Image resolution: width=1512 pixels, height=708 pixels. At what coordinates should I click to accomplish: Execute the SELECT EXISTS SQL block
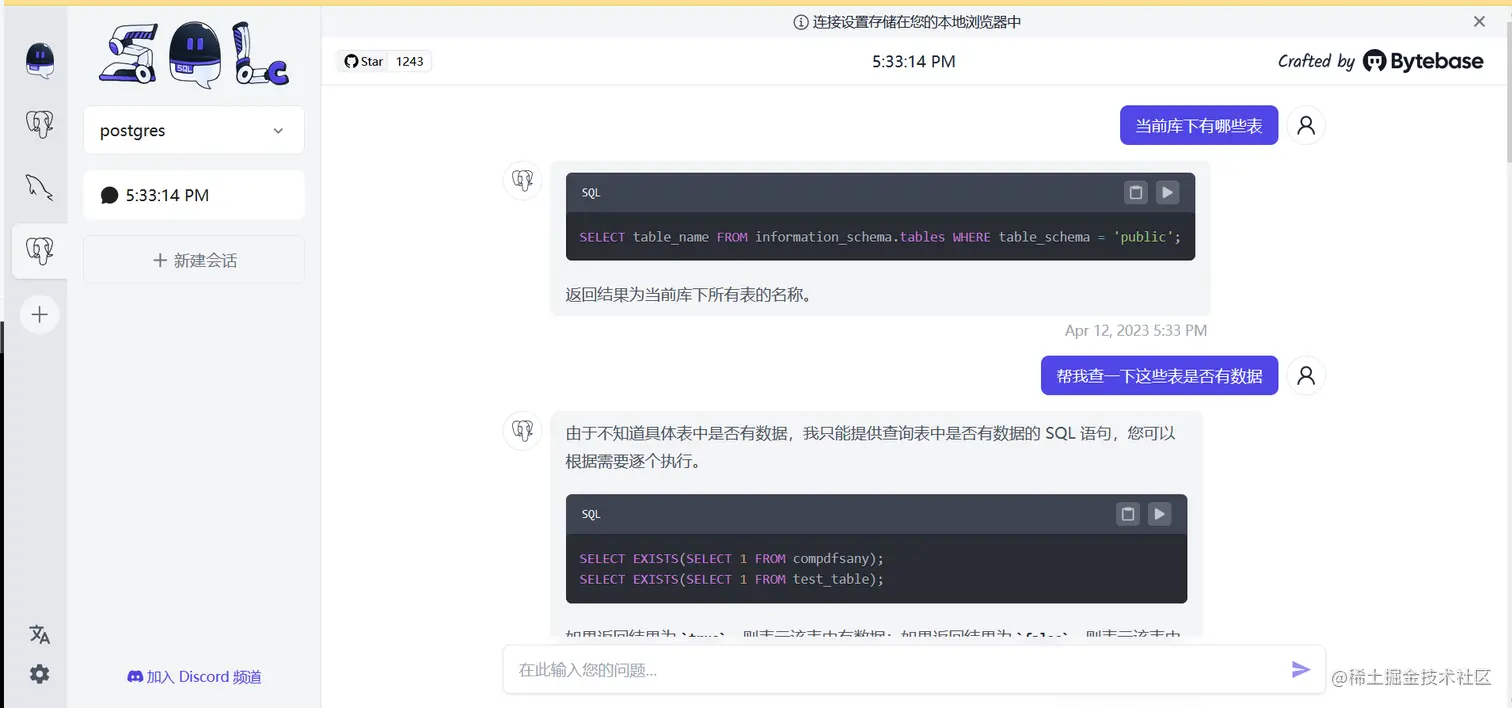click(x=1159, y=514)
